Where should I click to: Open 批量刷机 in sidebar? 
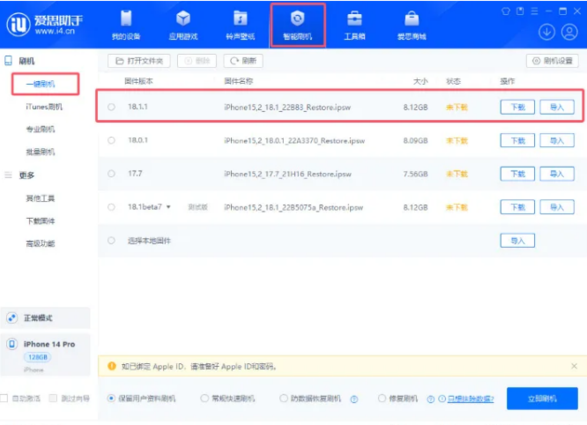(x=40, y=152)
